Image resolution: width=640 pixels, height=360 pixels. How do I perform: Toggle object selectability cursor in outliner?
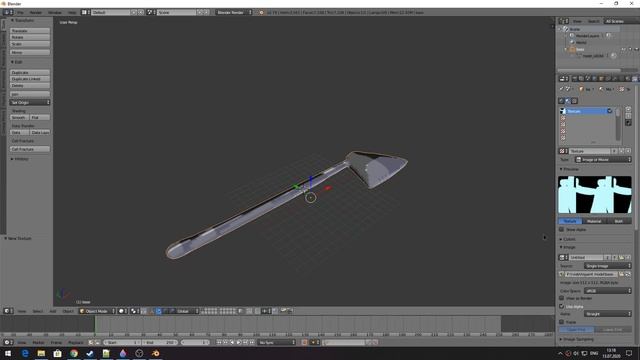click(x=630, y=49)
